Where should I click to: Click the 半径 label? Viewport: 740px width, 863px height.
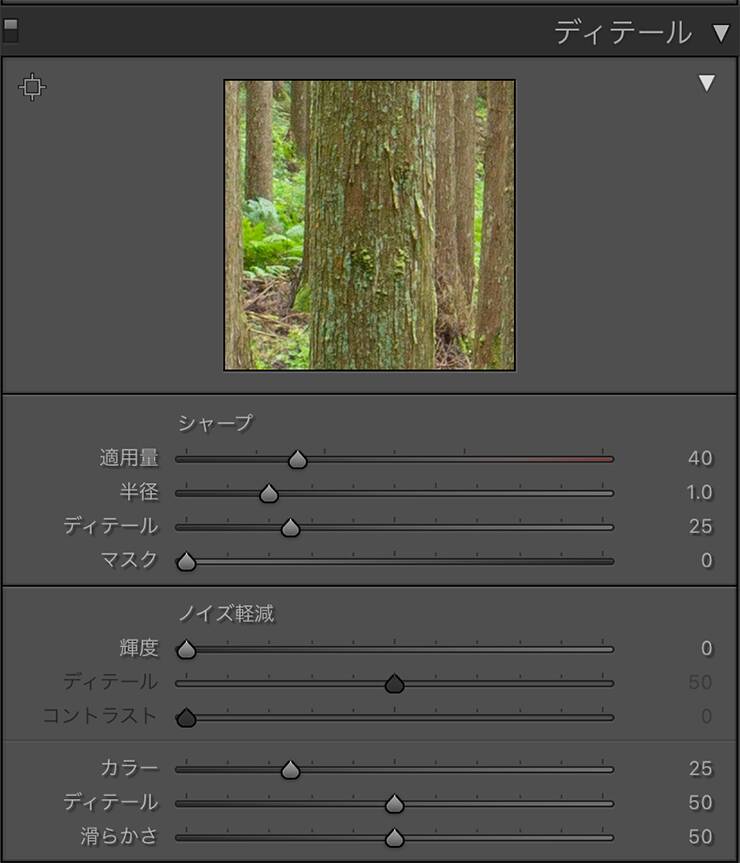[x=139, y=492]
